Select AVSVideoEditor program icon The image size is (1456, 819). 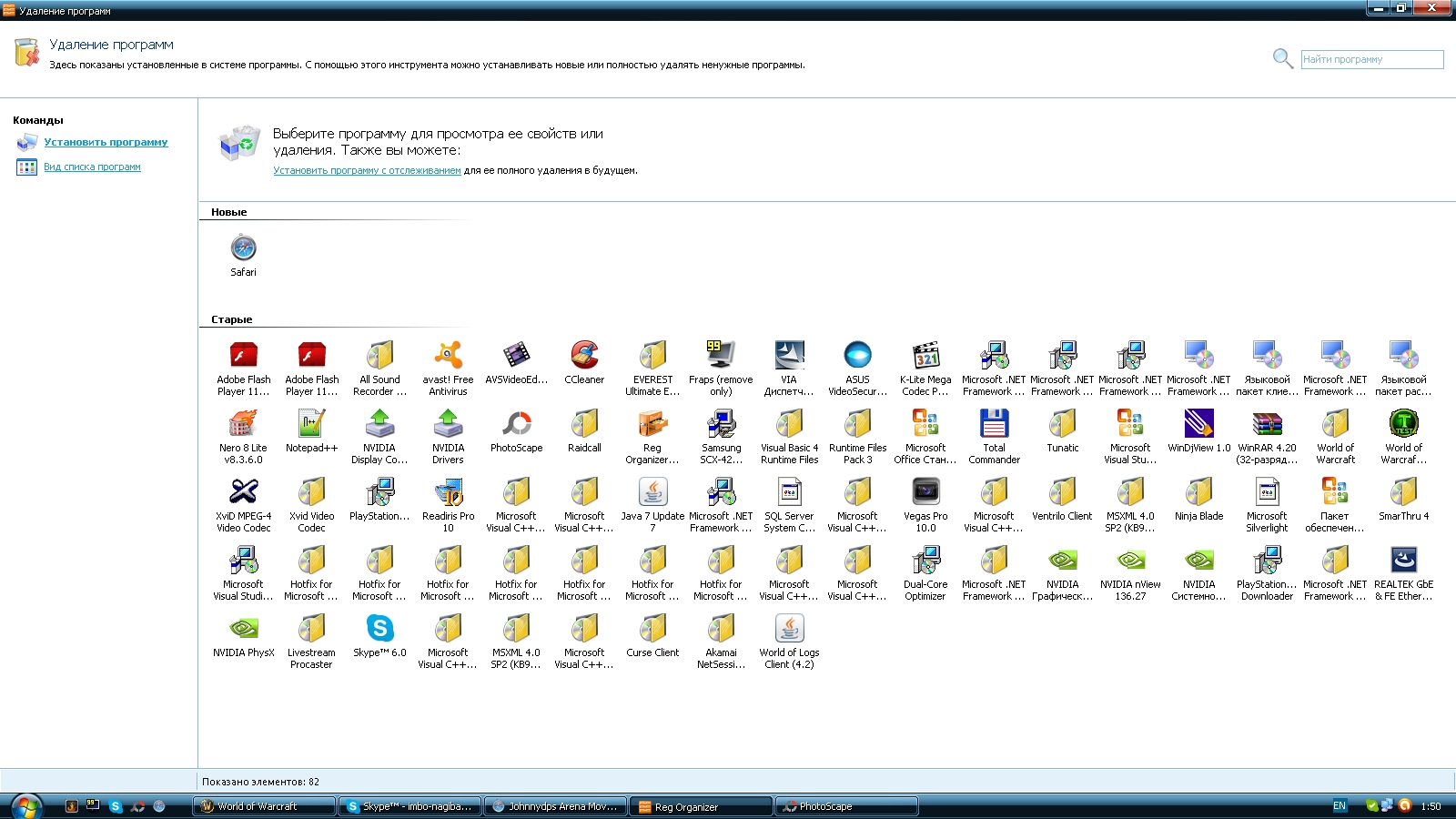point(516,355)
